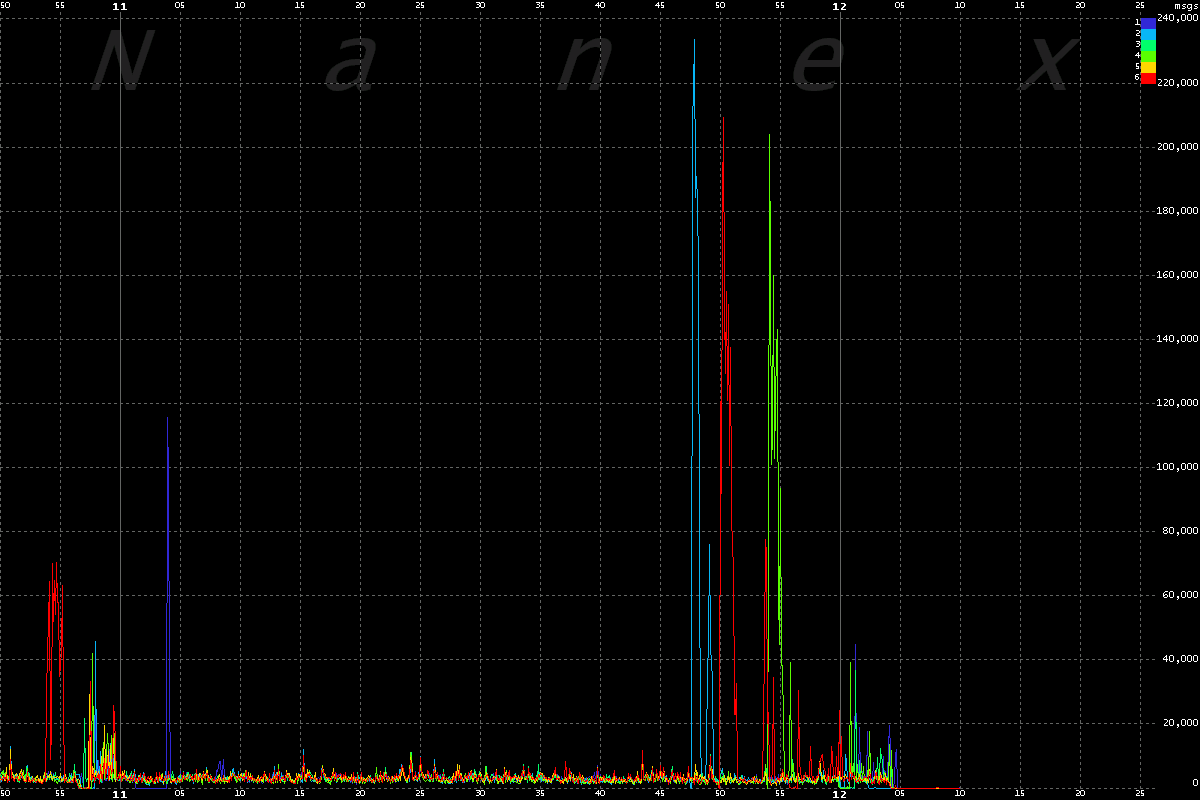Select the 40,000 y-axis value
The image size is (1200, 800).
[1180, 659]
